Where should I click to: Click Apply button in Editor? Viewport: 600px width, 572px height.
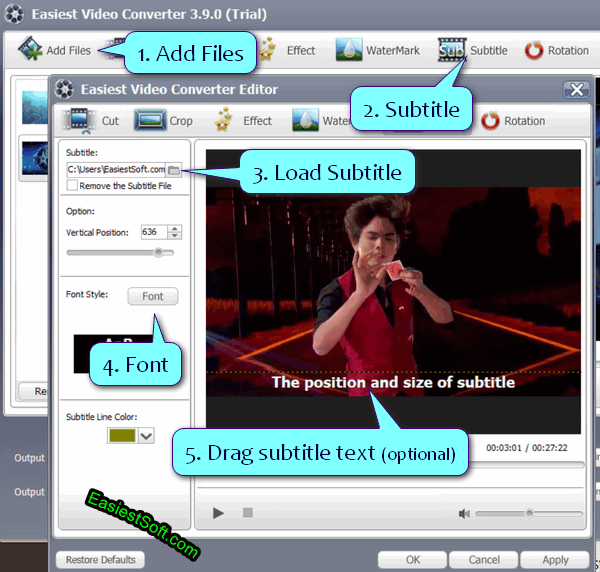coord(555,560)
